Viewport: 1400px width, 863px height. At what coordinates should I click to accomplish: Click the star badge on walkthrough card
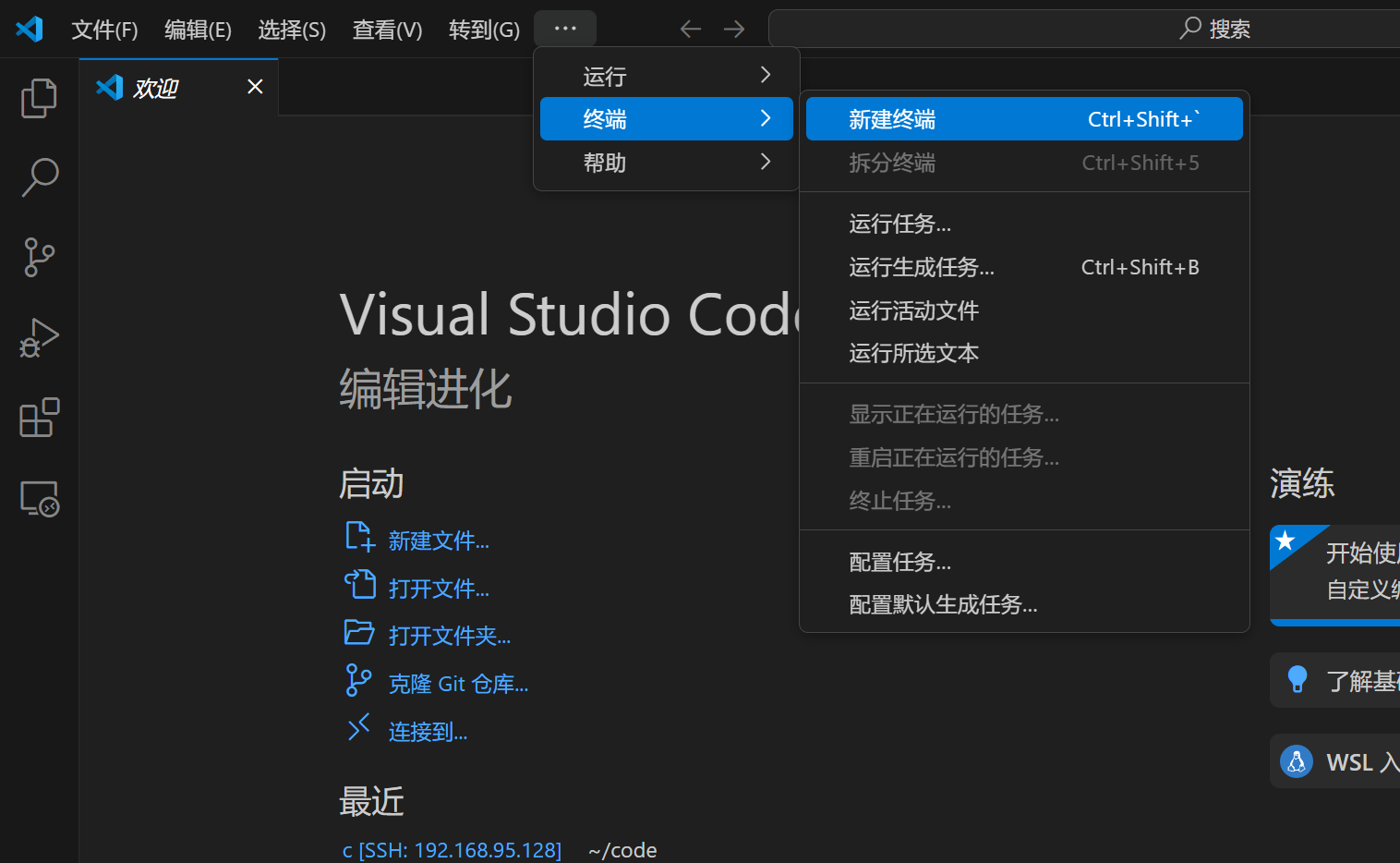click(1285, 541)
